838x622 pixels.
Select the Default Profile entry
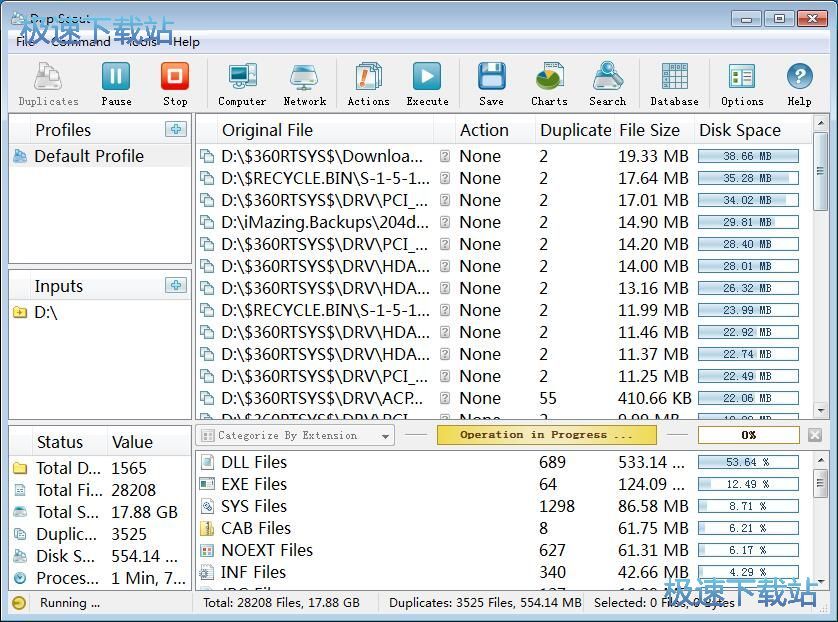tap(88, 156)
